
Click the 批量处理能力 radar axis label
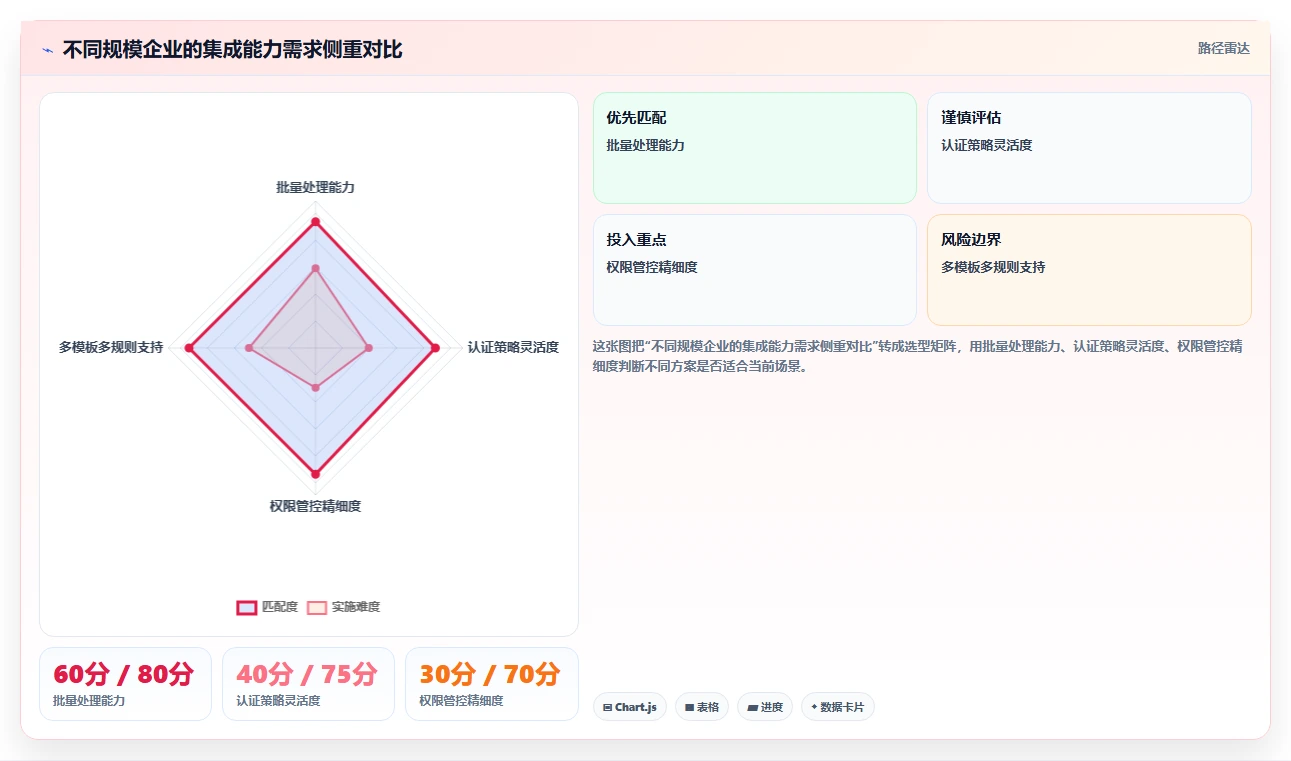pyautogui.click(x=316, y=187)
